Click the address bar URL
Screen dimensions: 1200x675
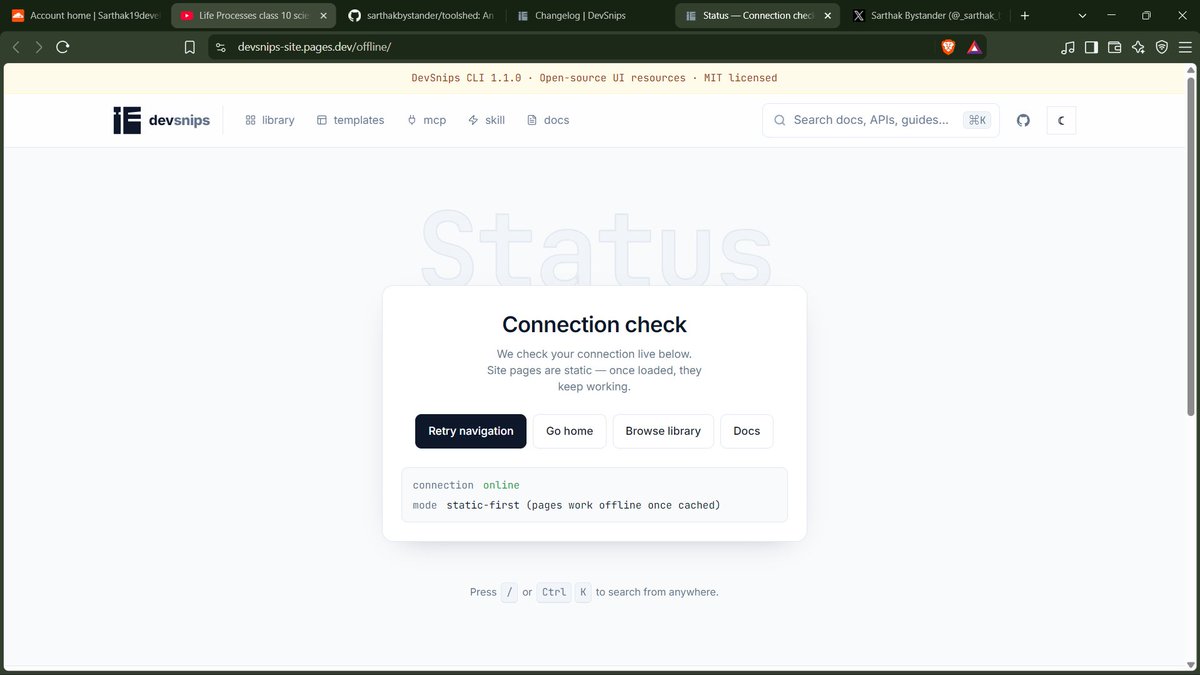pyautogui.click(x=314, y=47)
